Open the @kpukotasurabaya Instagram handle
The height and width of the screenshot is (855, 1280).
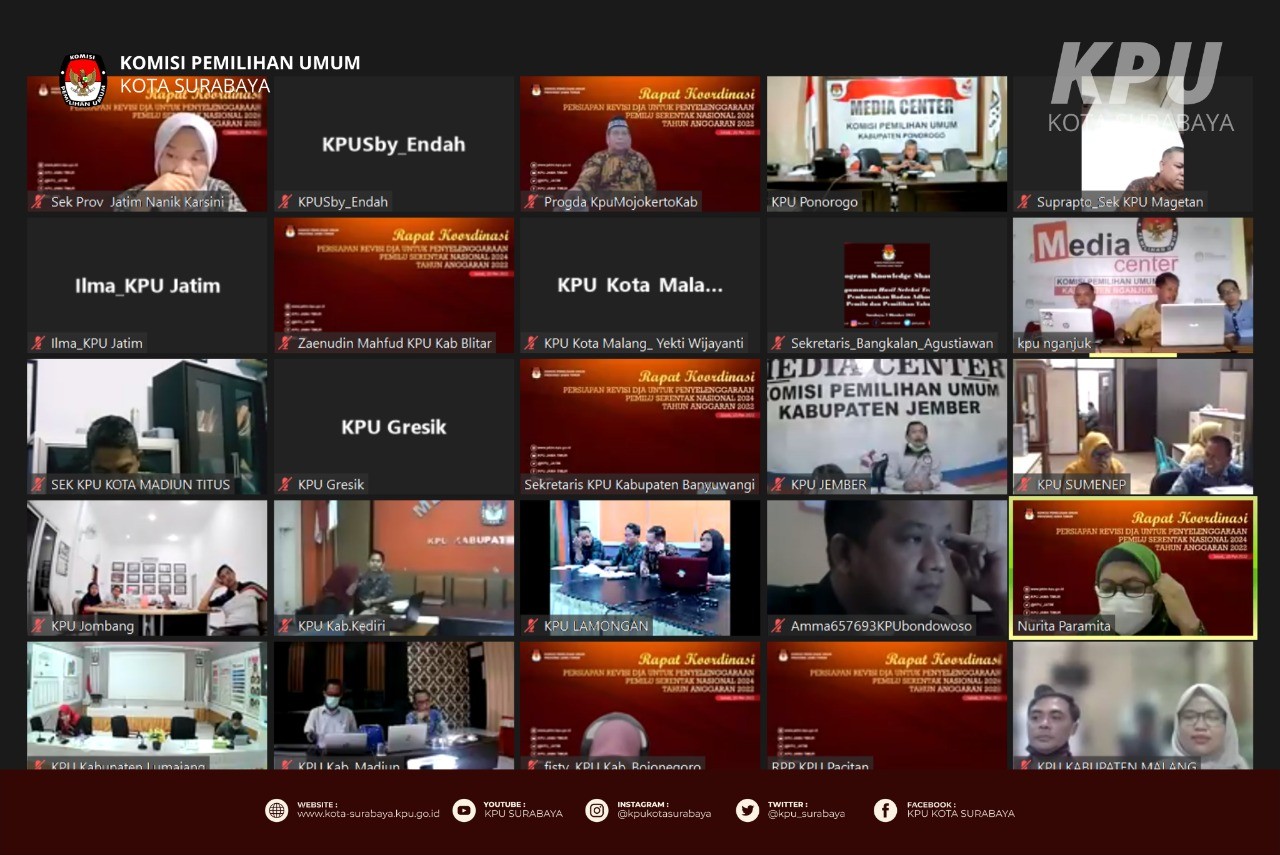[664, 814]
